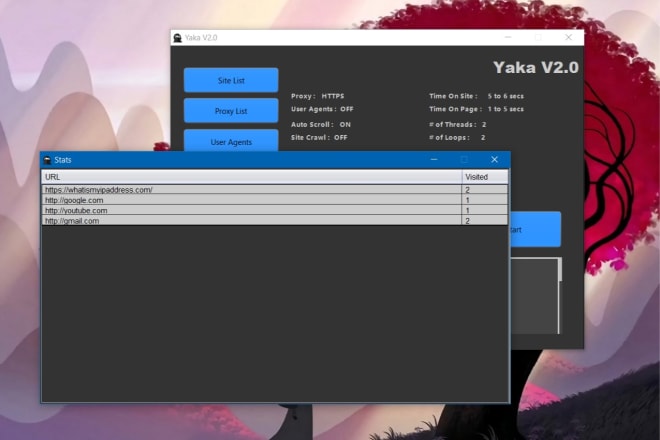This screenshot has height=440, width=660.
Task: Click the visited count for youtube.com
Action: pyautogui.click(x=484, y=210)
